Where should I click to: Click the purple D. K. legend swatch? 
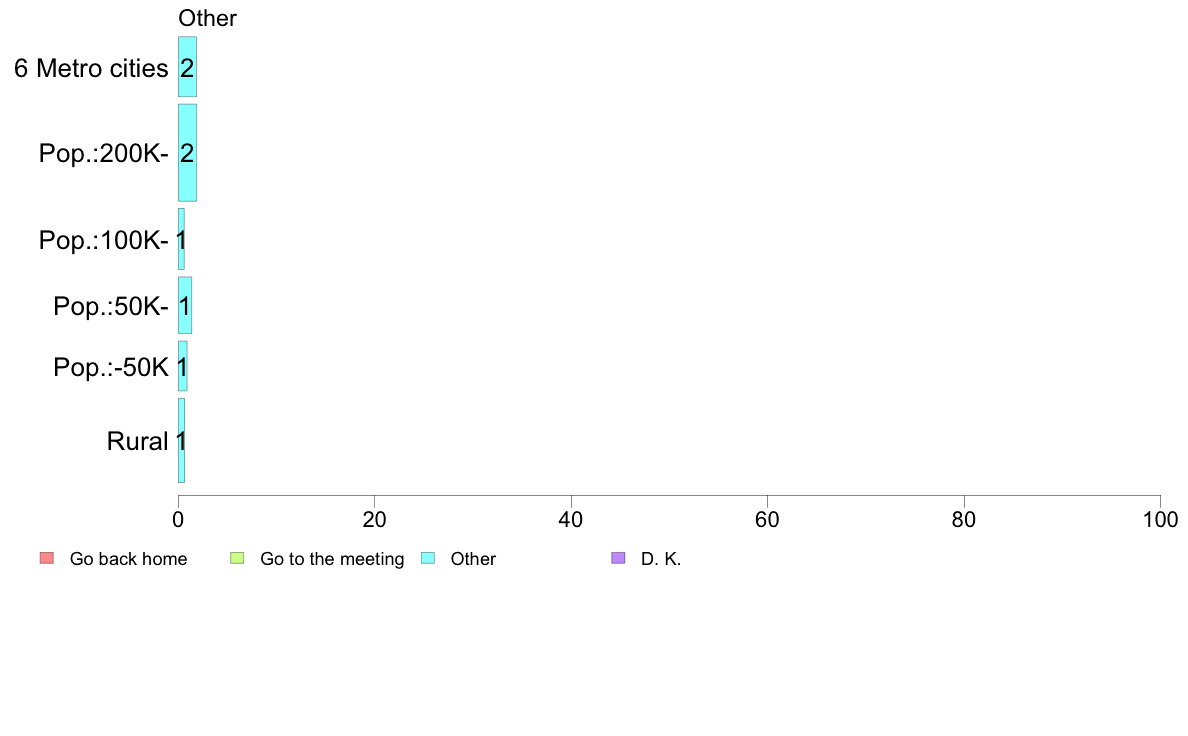tap(618, 559)
